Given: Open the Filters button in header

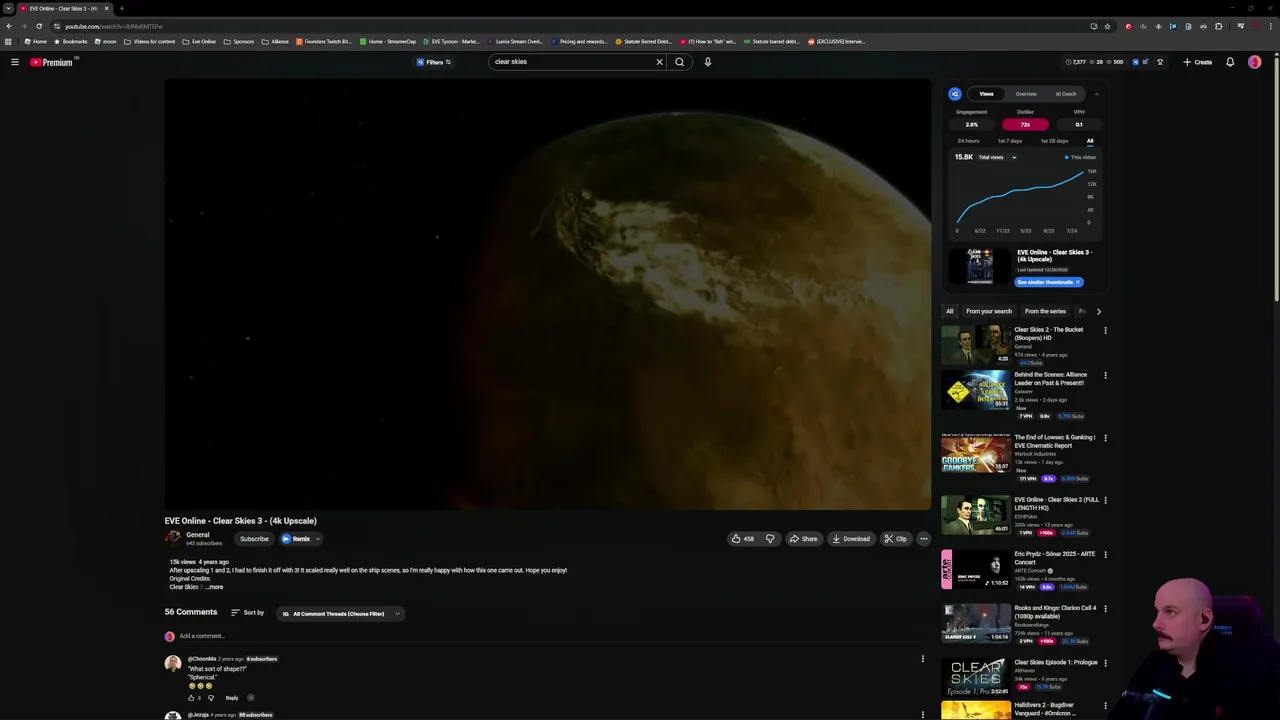Looking at the screenshot, I should click(x=434, y=62).
